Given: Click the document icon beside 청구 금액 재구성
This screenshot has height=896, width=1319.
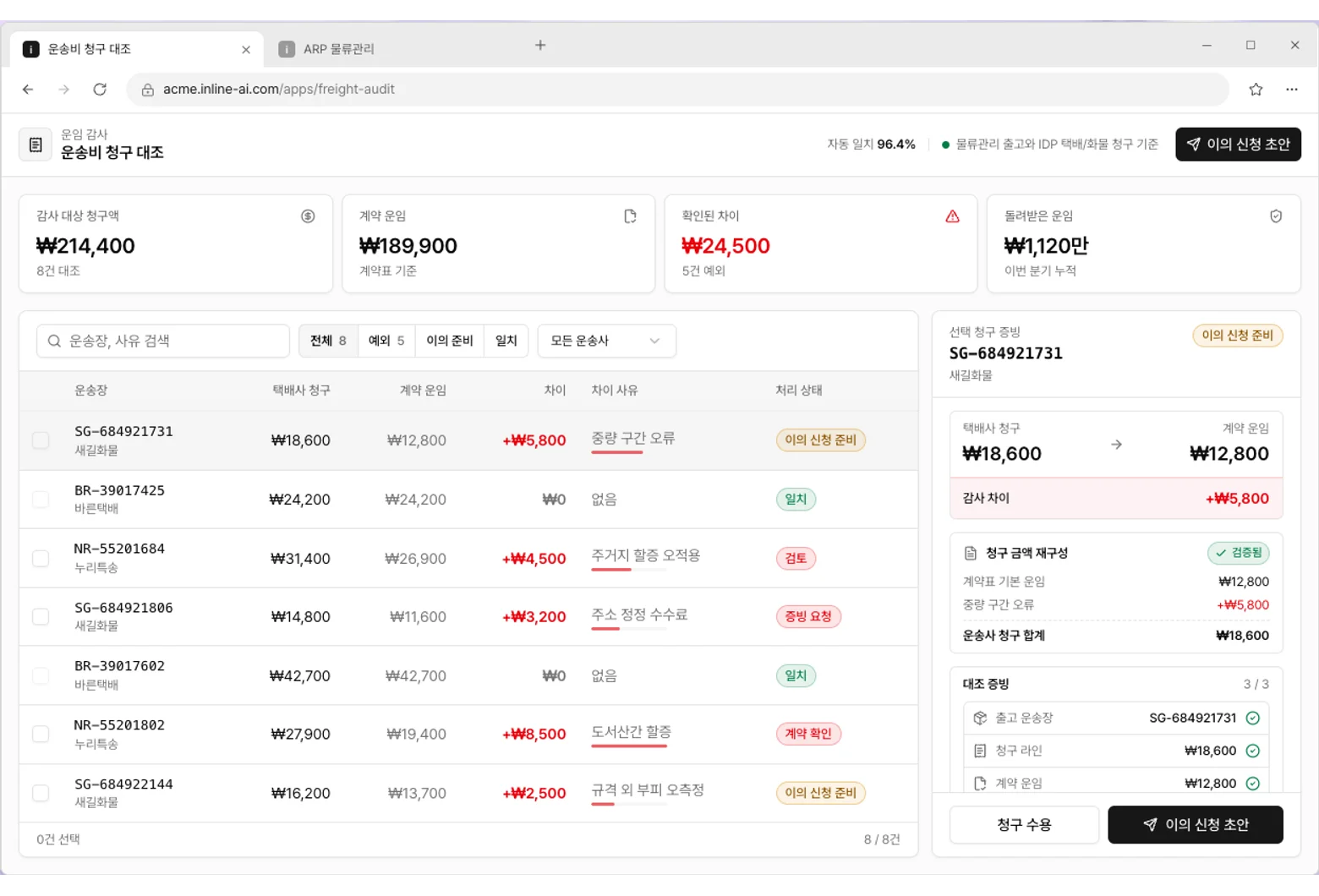Looking at the screenshot, I should point(971,553).
